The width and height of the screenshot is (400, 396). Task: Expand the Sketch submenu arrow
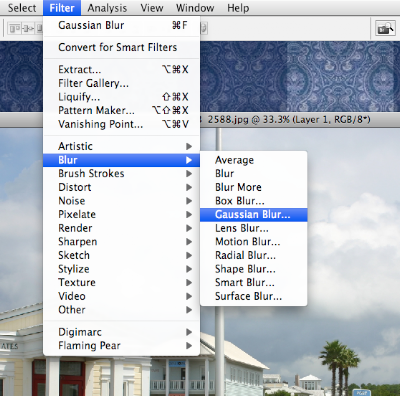tap(189, 255)
